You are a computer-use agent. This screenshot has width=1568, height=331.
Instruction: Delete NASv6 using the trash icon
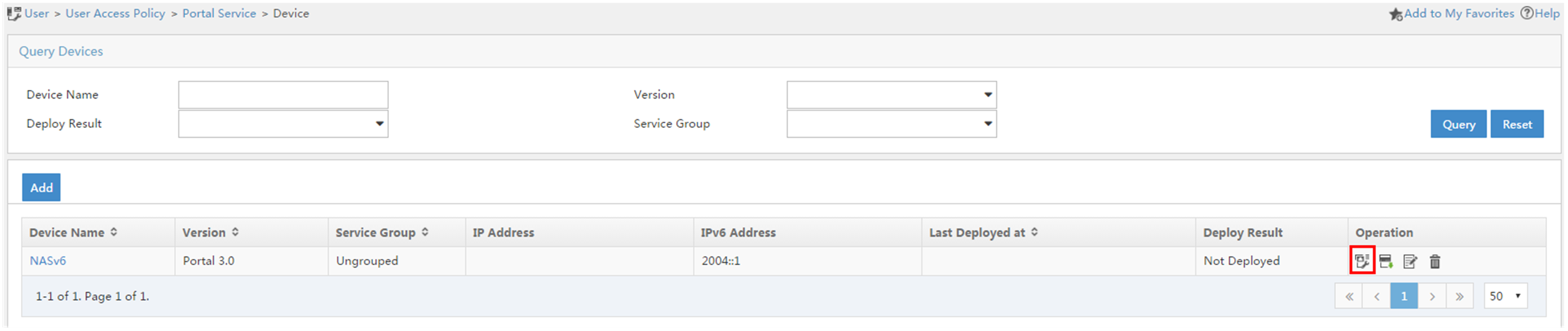pyautogui.click(x=1435, y=262)
